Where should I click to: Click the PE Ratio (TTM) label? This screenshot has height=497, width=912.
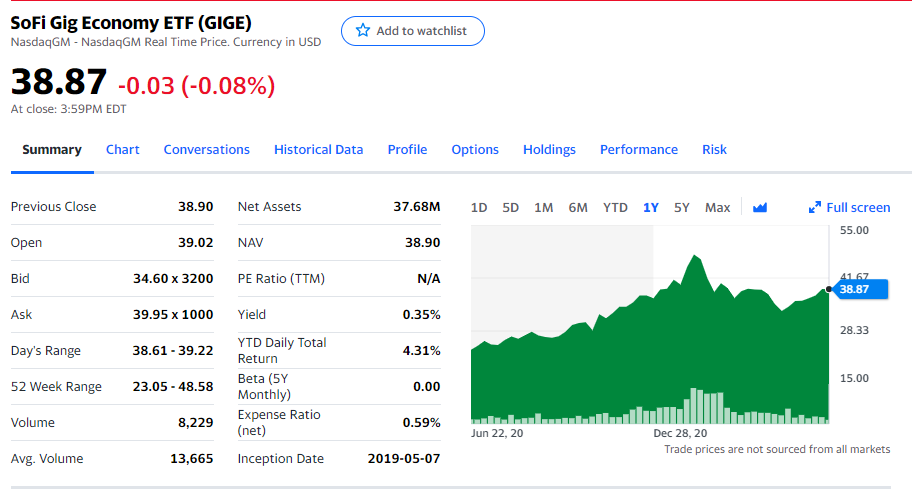pos(281,279)
